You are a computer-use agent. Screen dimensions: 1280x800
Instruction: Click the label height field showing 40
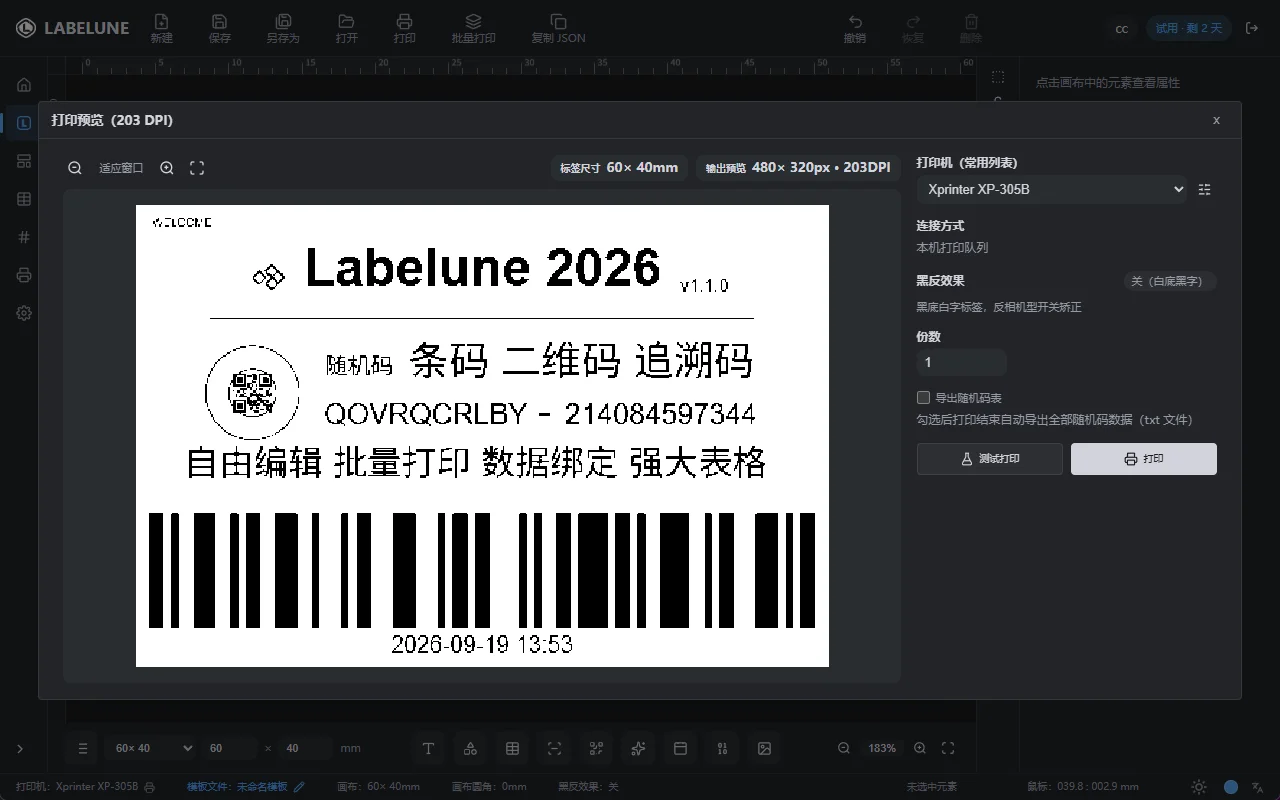point(306,748)
